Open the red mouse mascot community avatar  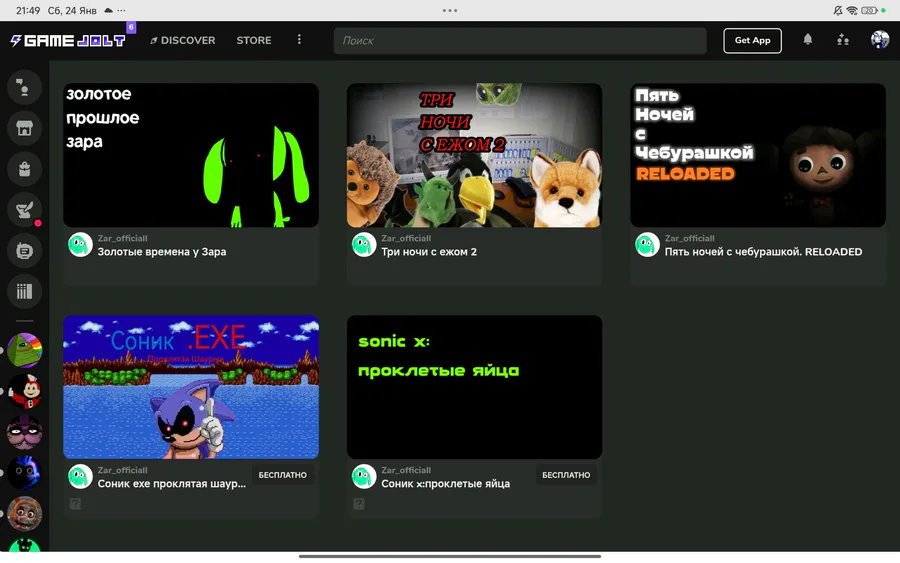pyautogui.click(x=24, y=391)
